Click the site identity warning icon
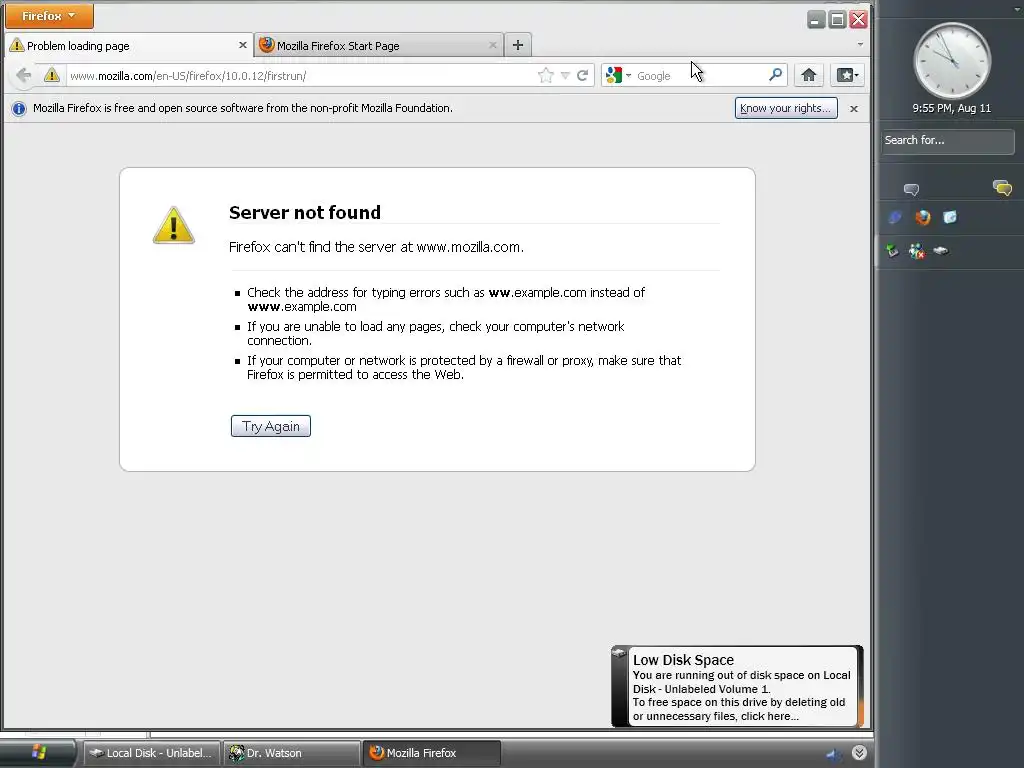This screenshot has height=768, width=1024. (52, 75)
